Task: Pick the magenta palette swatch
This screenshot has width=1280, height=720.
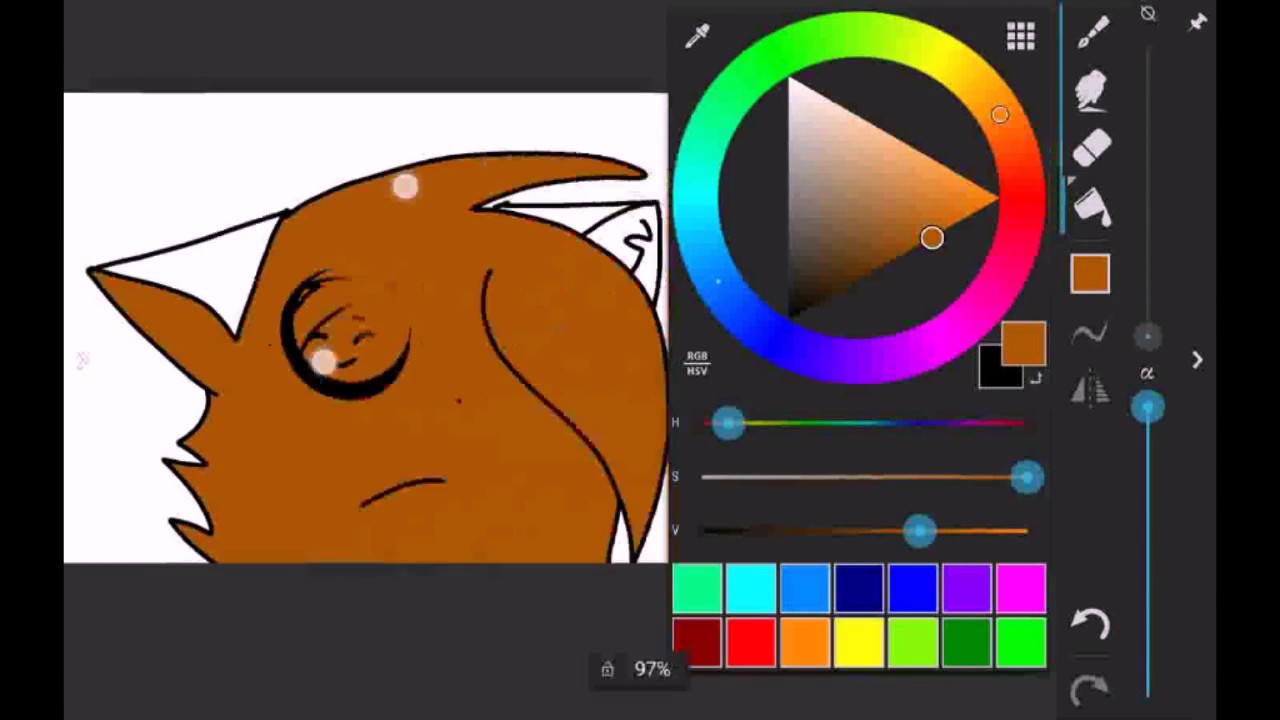Action: 1021,588
